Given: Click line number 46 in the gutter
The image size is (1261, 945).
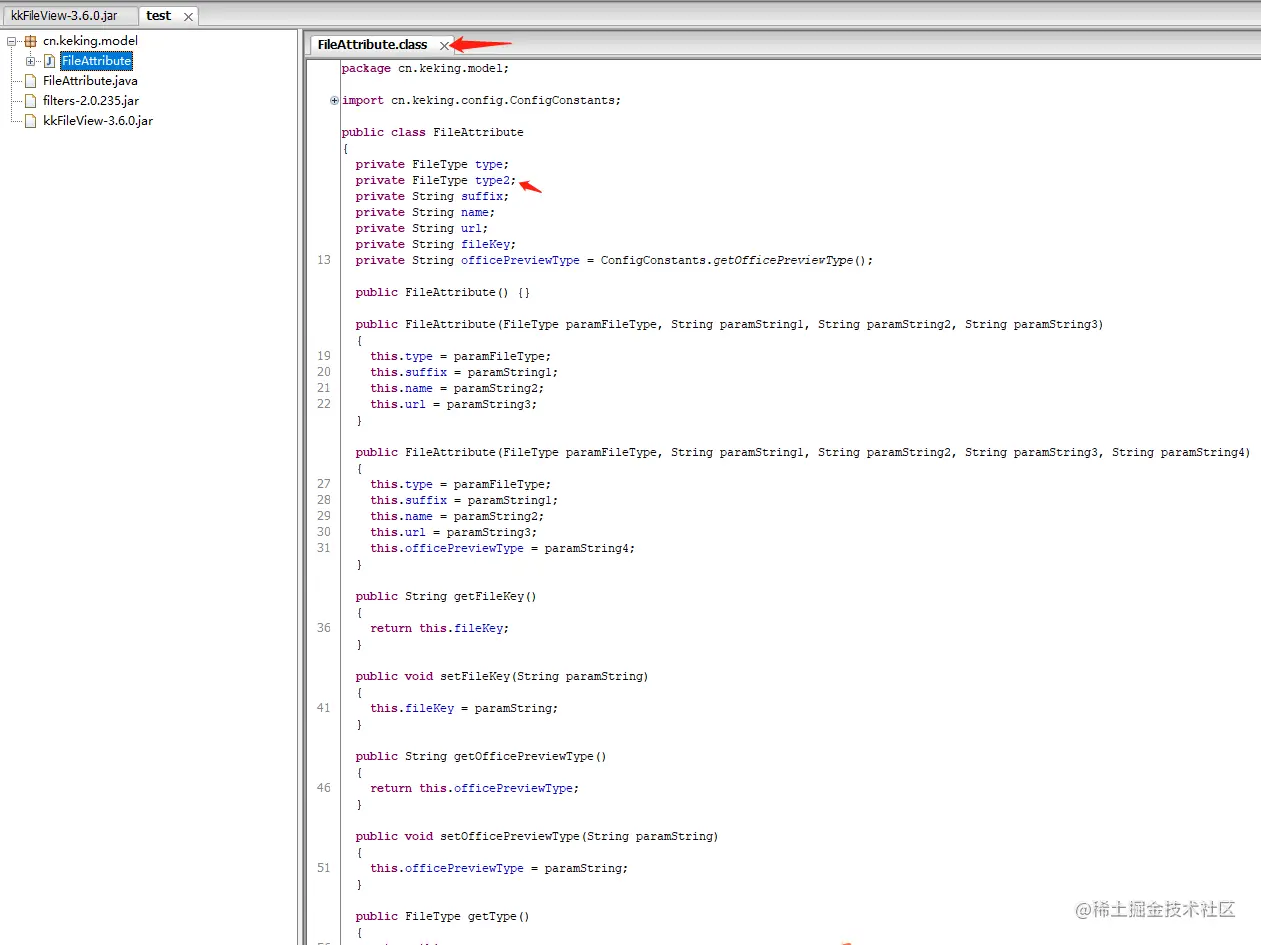Looking at the screenshot, I should (x=323, y=788).
